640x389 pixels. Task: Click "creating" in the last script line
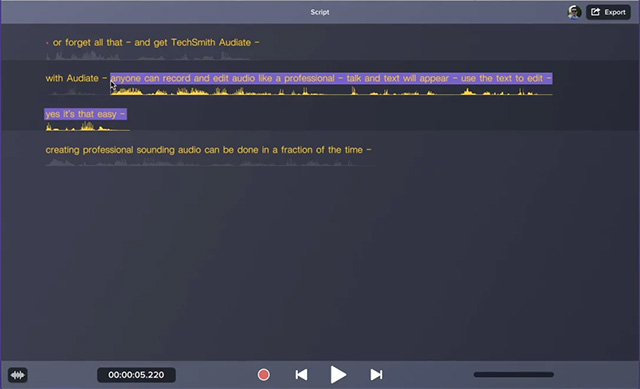pyautogui.click(x=62, y=150)
